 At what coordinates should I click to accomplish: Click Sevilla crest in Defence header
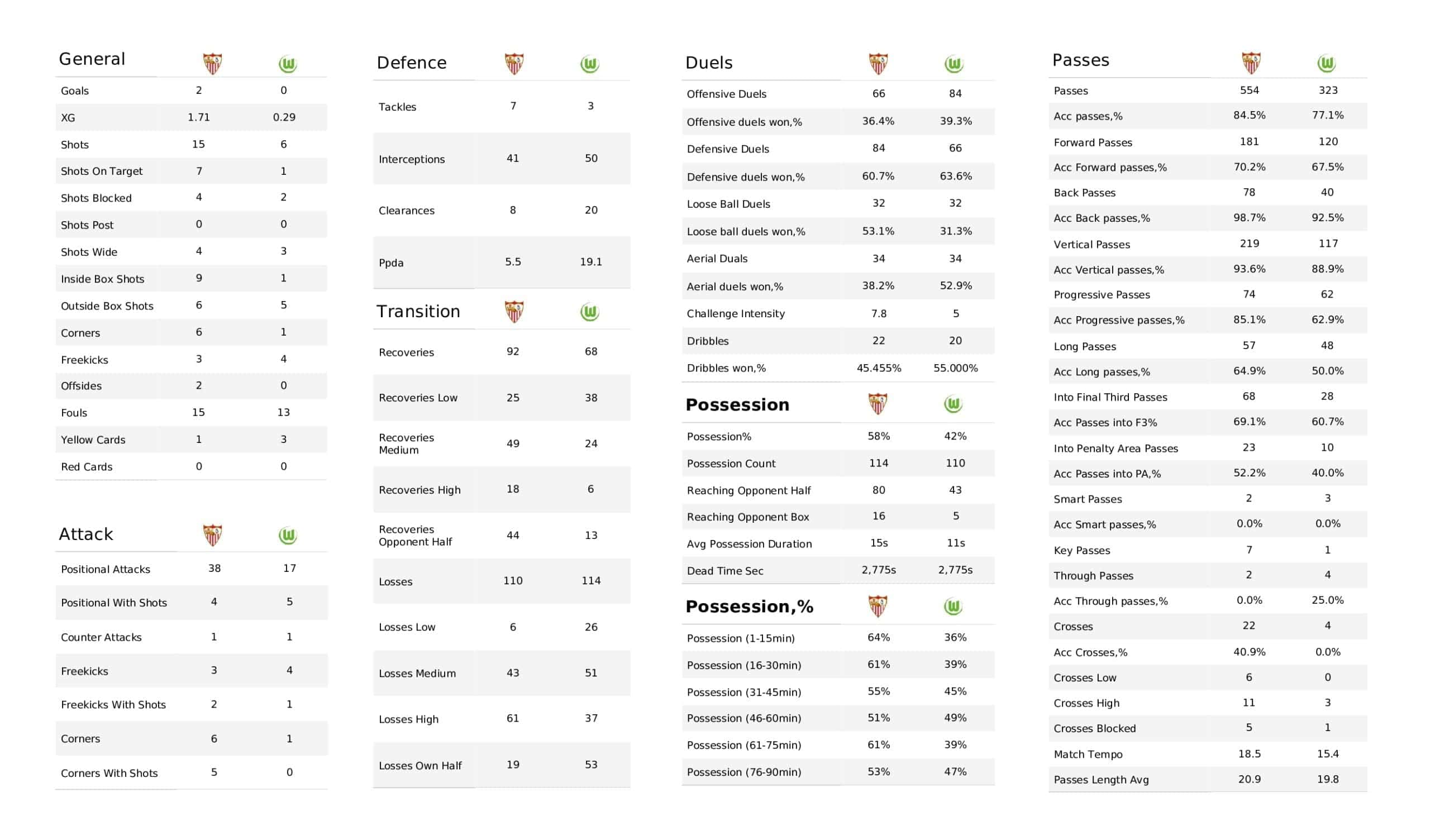514,64
